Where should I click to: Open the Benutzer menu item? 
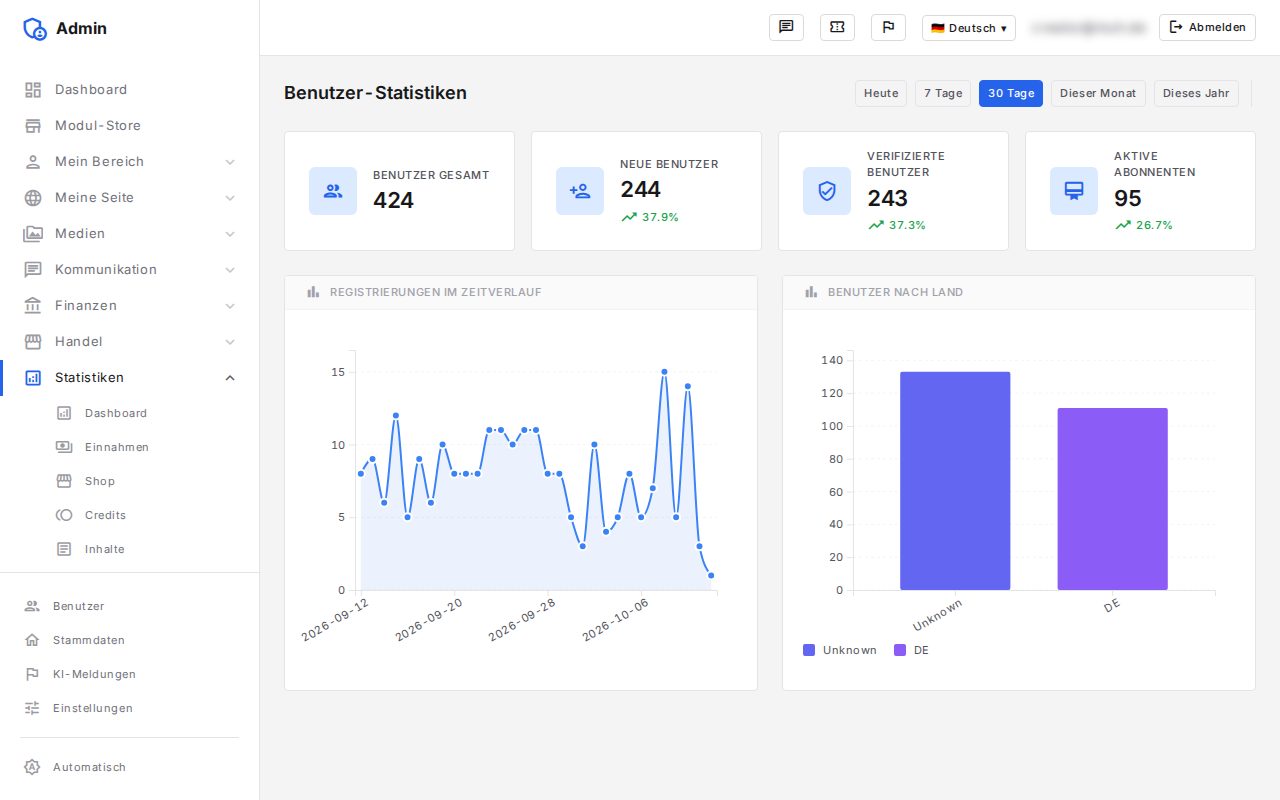pos(129,606)
